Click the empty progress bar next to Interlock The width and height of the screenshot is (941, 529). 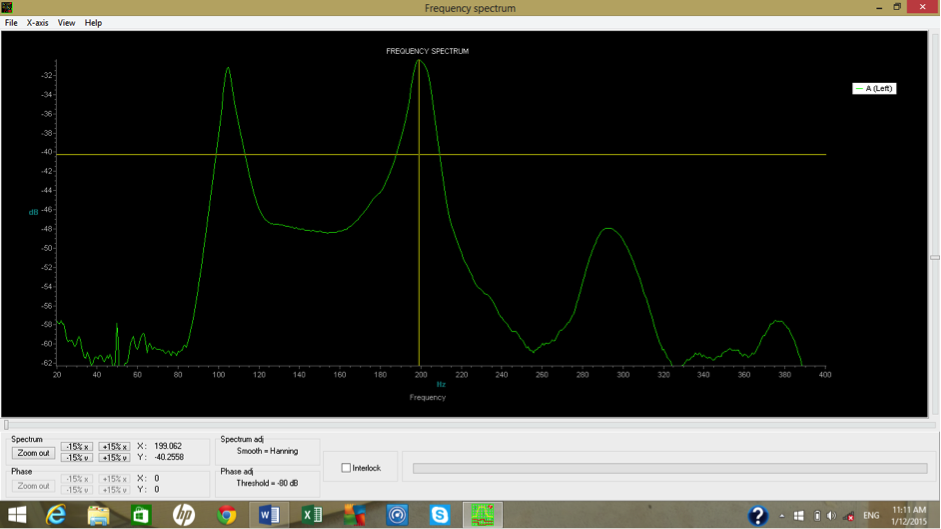pos(670,468)
